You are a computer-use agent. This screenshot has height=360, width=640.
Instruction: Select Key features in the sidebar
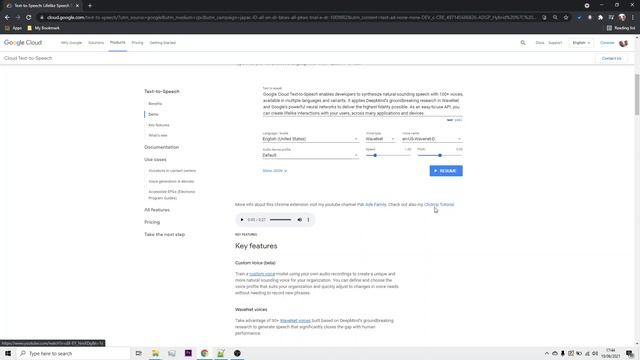click(159, 125)
